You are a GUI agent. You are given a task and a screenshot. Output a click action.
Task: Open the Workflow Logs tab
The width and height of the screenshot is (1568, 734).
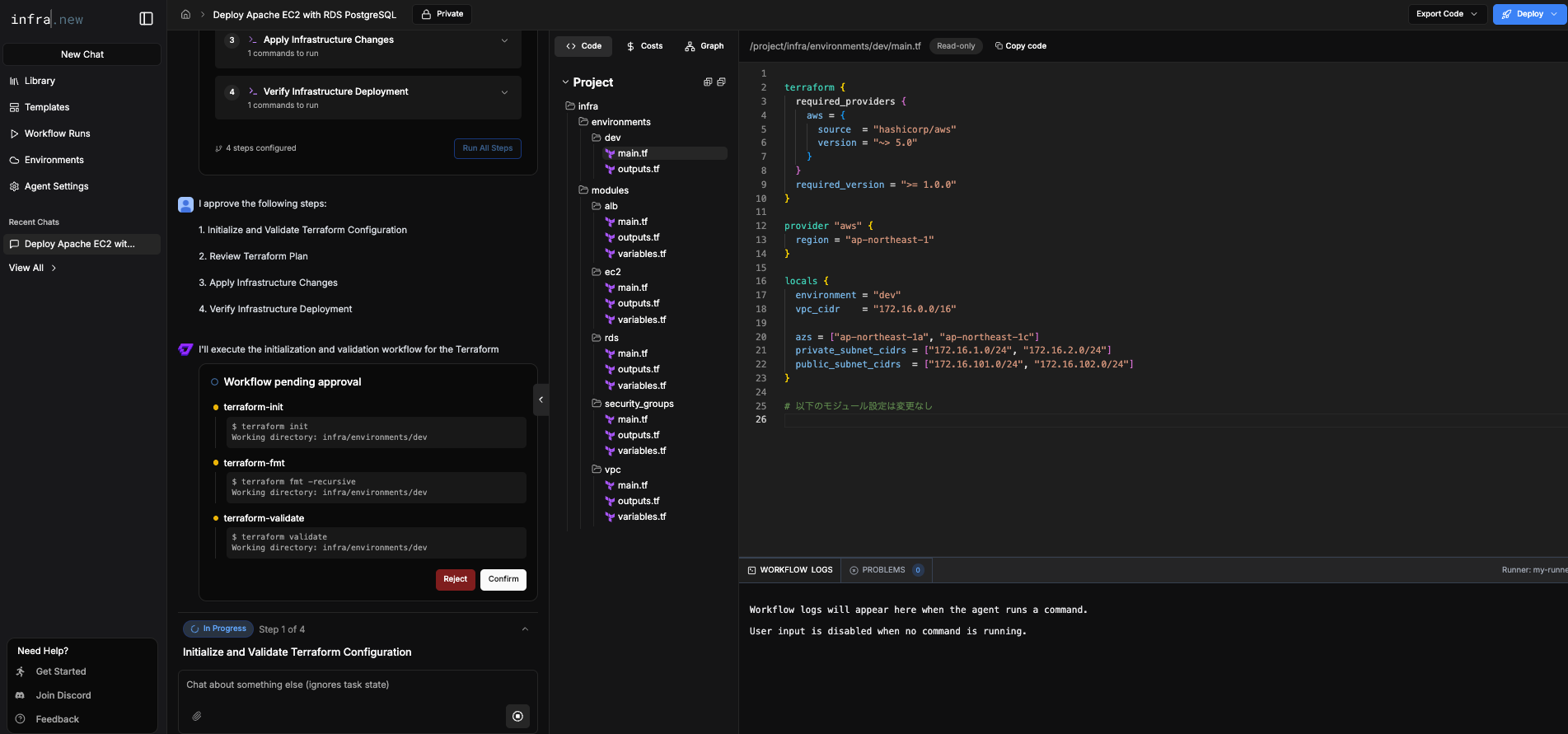(789, 570)
